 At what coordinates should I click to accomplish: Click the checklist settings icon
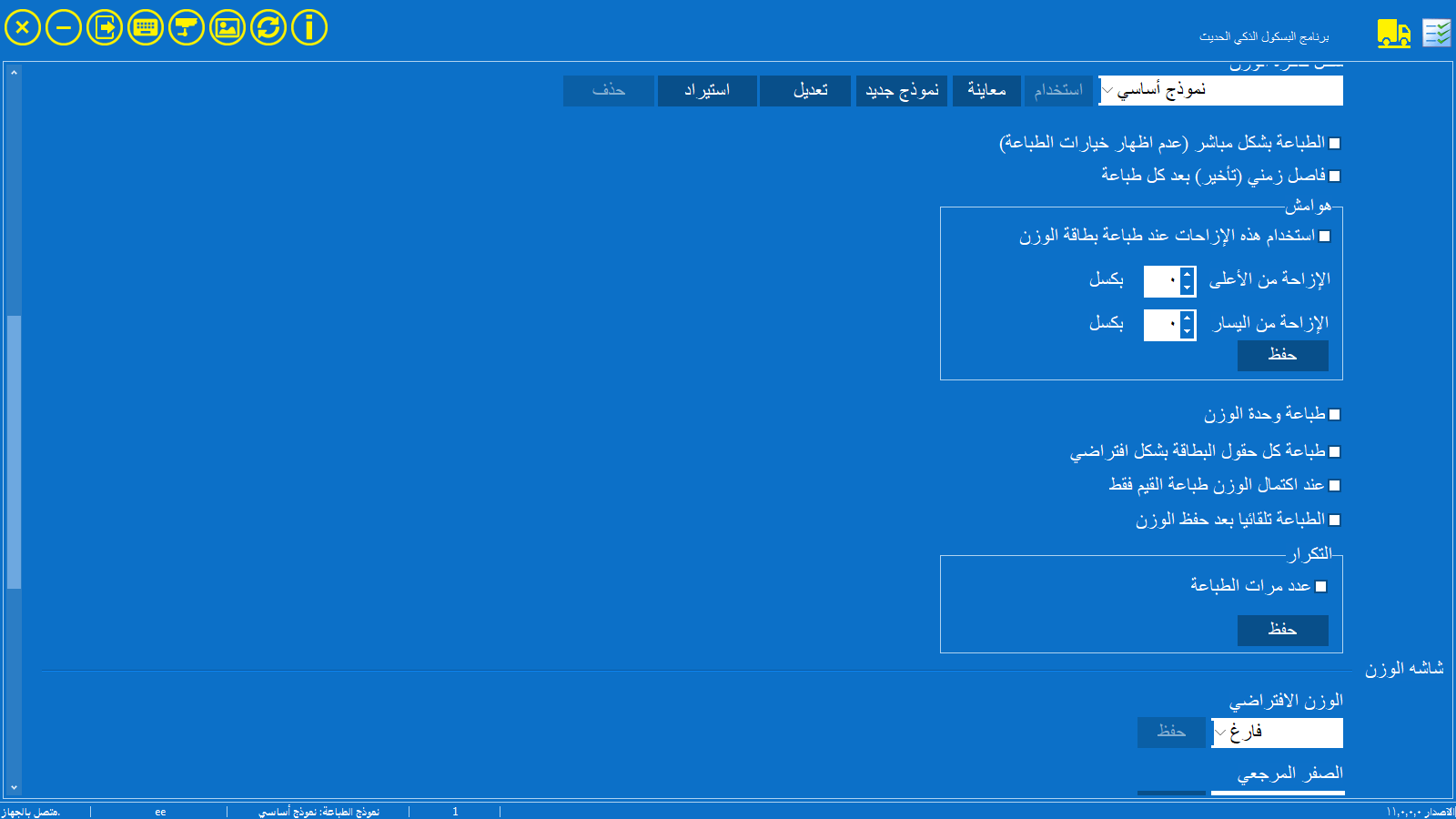tap(1437, 34)
